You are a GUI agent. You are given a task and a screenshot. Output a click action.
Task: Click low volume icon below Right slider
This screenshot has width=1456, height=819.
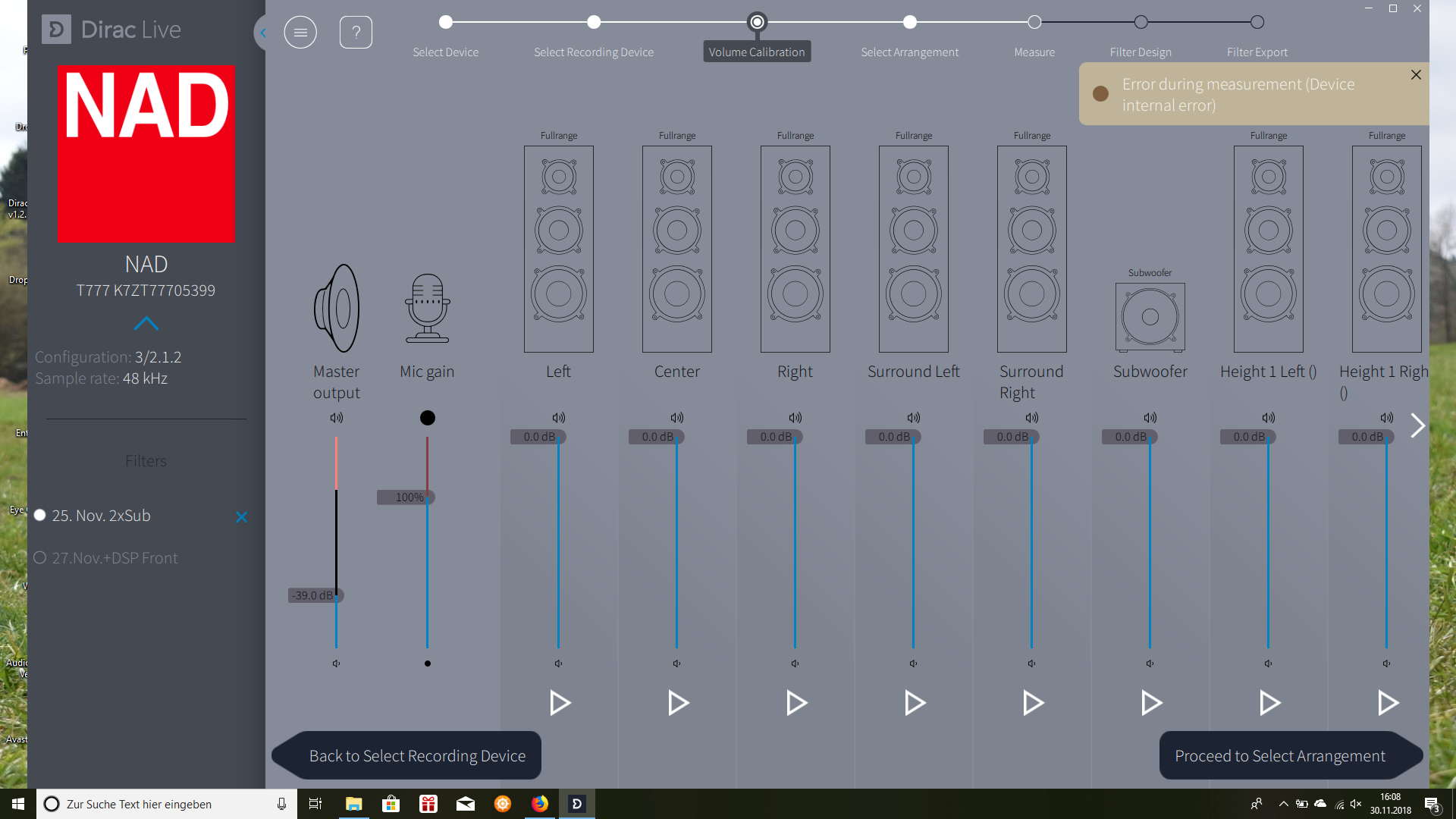795,664
